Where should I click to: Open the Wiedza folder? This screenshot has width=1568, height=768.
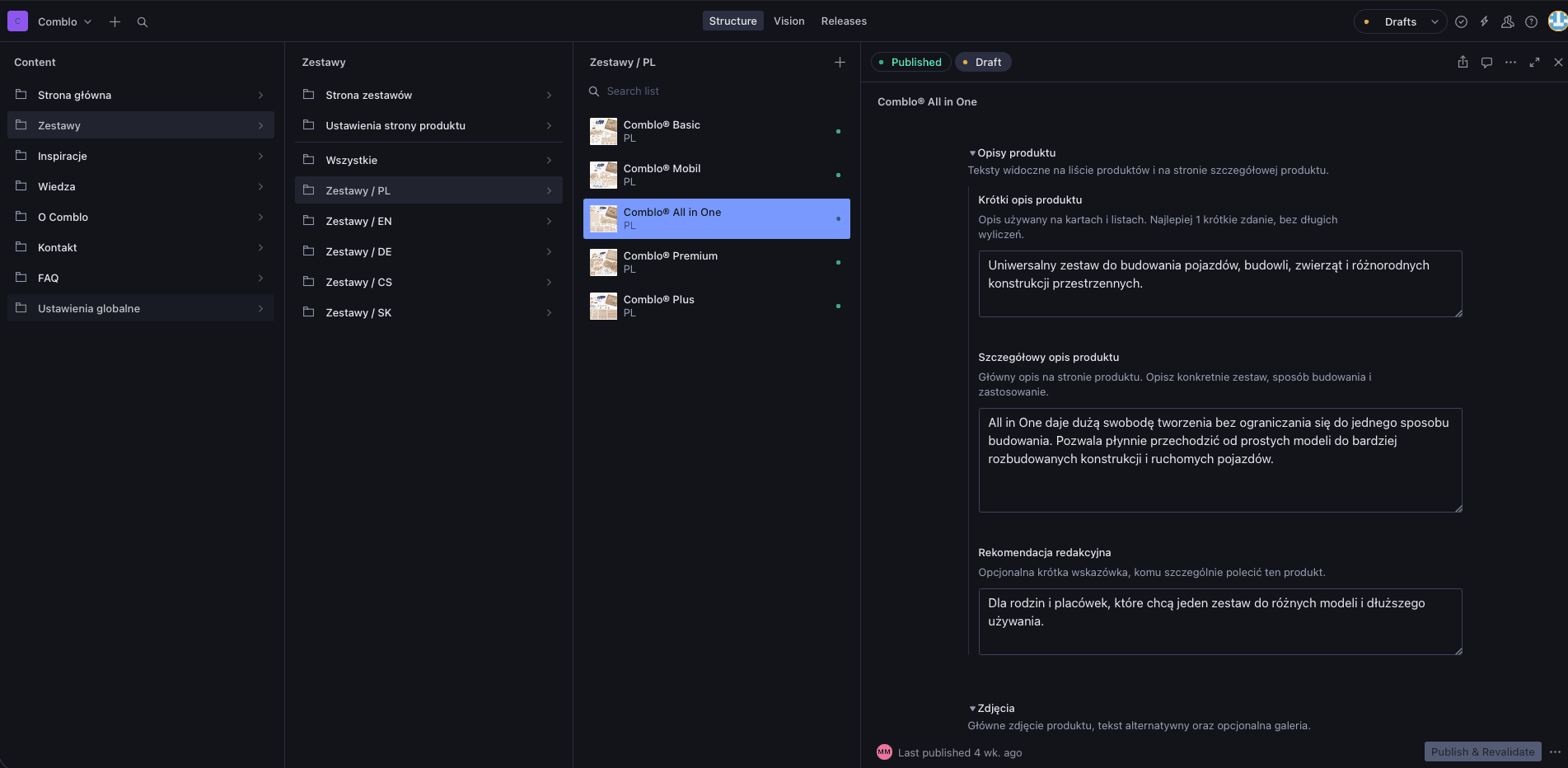tap(141, 186)
